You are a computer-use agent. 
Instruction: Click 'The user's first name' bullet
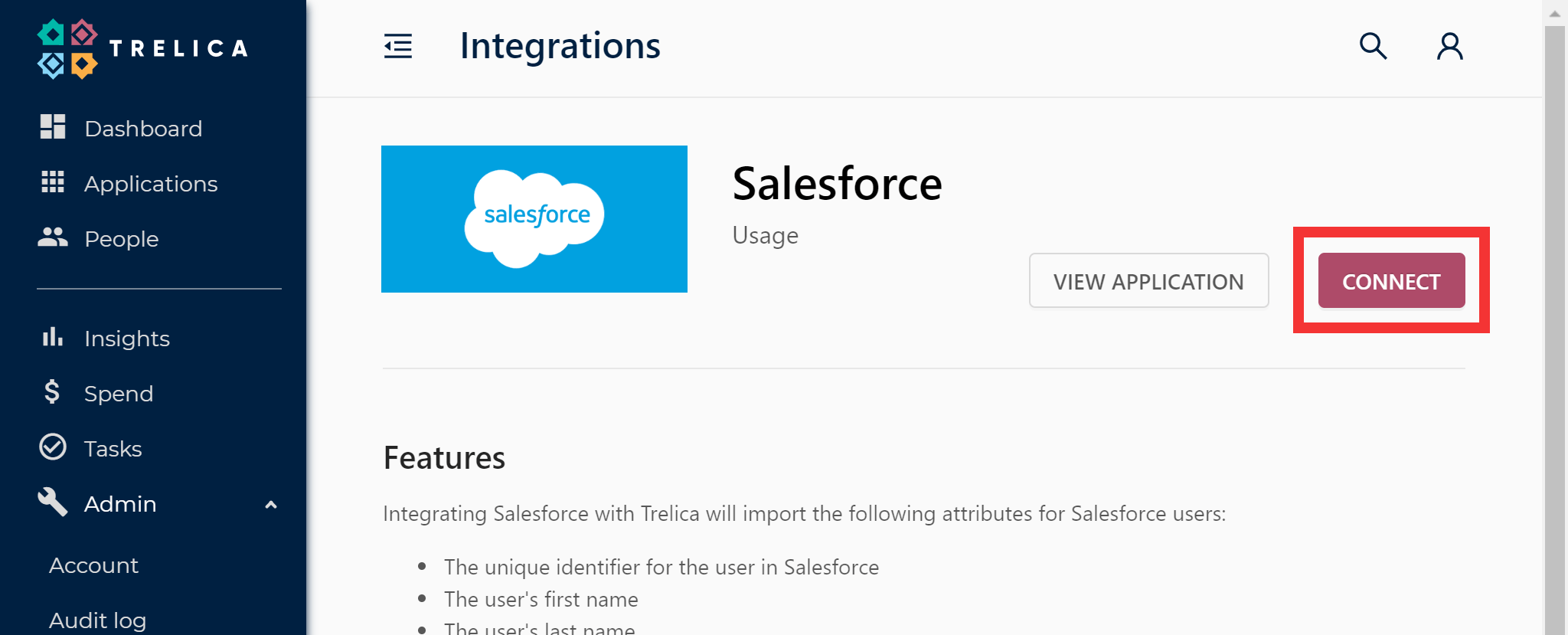tap(541, 599)
